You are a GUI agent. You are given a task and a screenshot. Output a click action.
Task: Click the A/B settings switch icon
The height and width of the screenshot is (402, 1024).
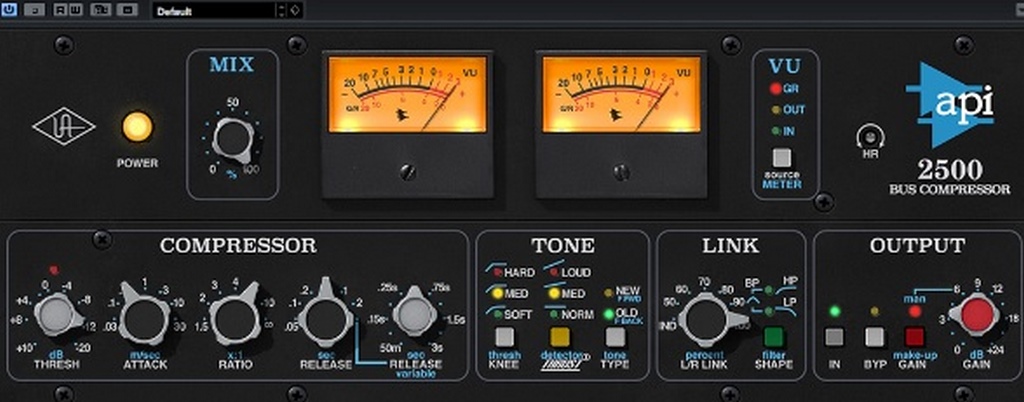[x=101, y=10]
